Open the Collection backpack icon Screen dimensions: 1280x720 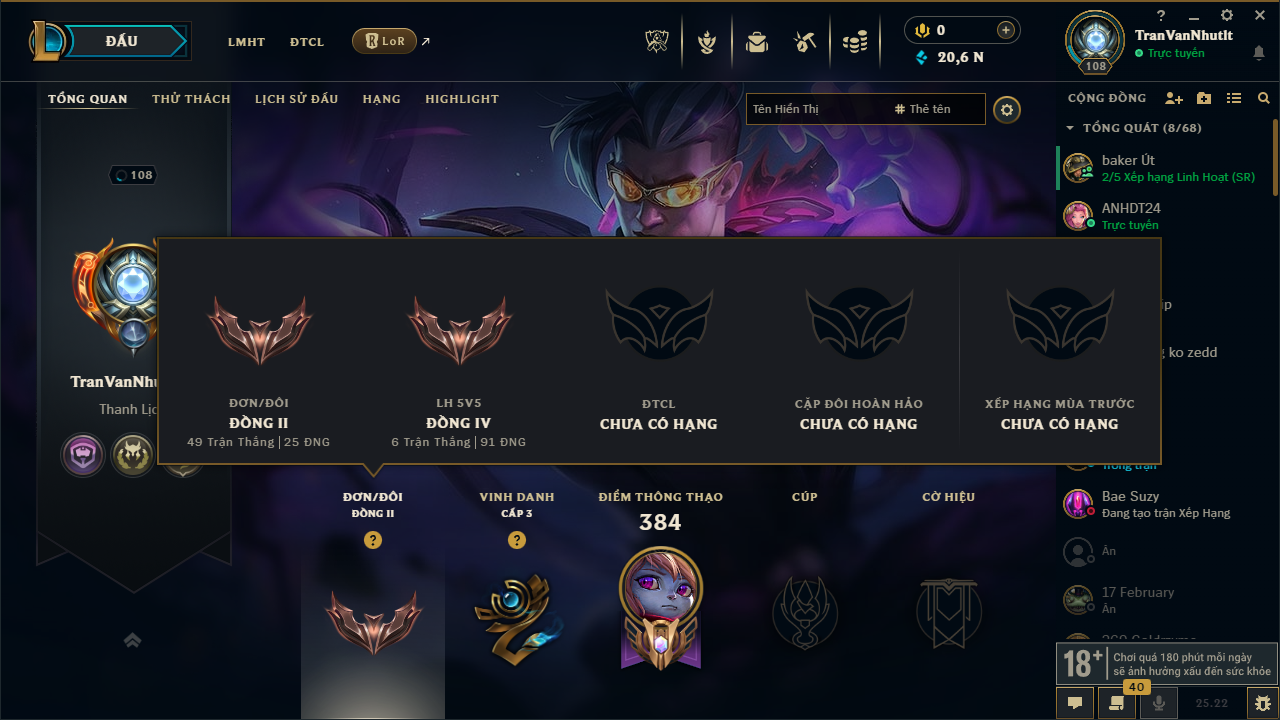pos(757,42)
